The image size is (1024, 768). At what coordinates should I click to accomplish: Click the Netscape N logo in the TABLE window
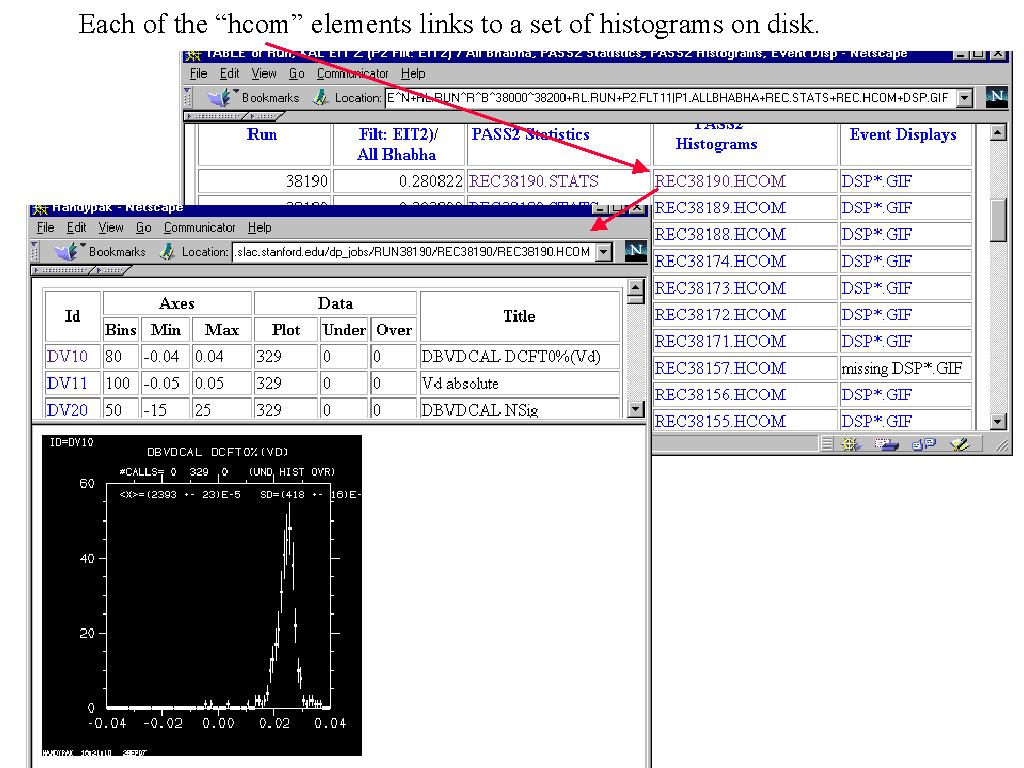click(x=996, y=97)
